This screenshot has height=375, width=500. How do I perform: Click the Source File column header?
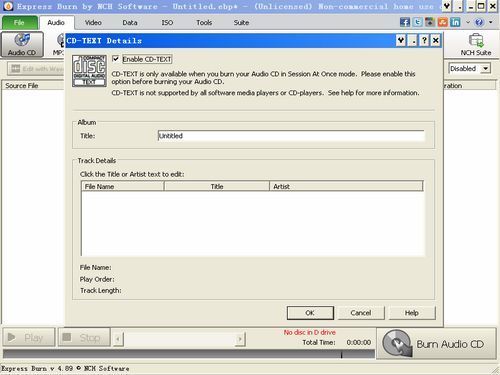33,86
